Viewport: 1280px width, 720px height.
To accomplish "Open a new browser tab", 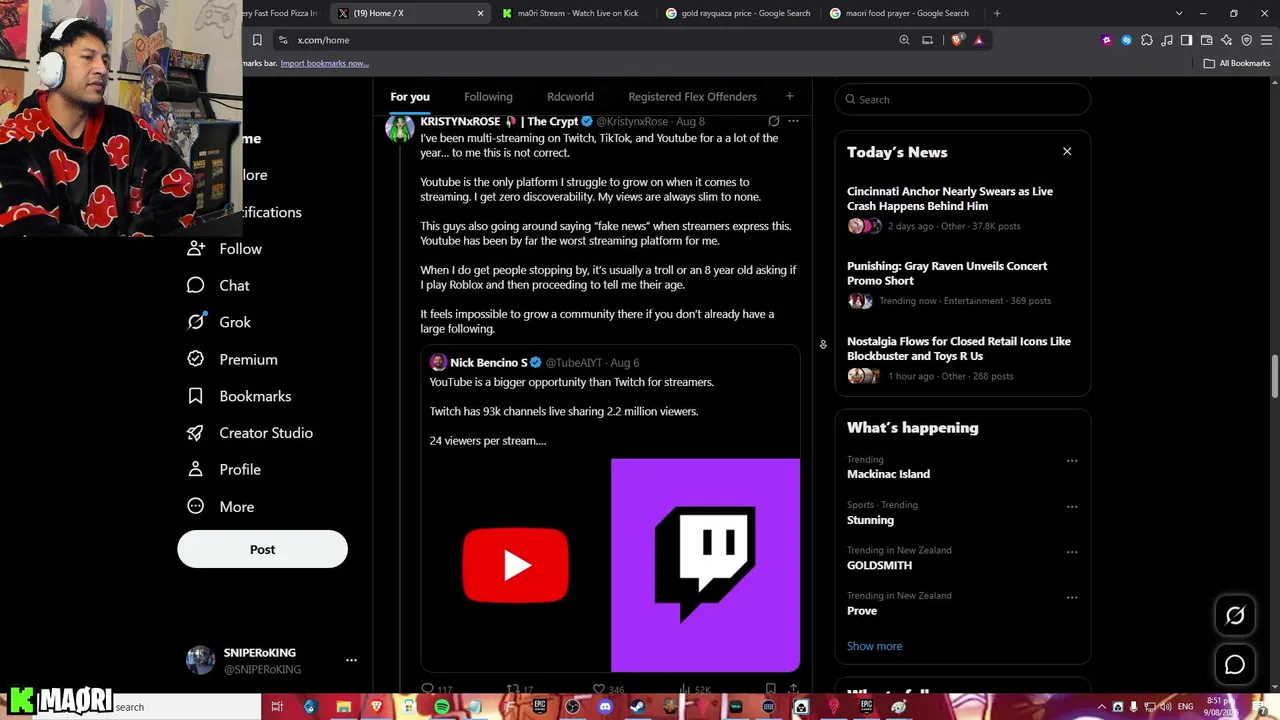I will 996,13.
